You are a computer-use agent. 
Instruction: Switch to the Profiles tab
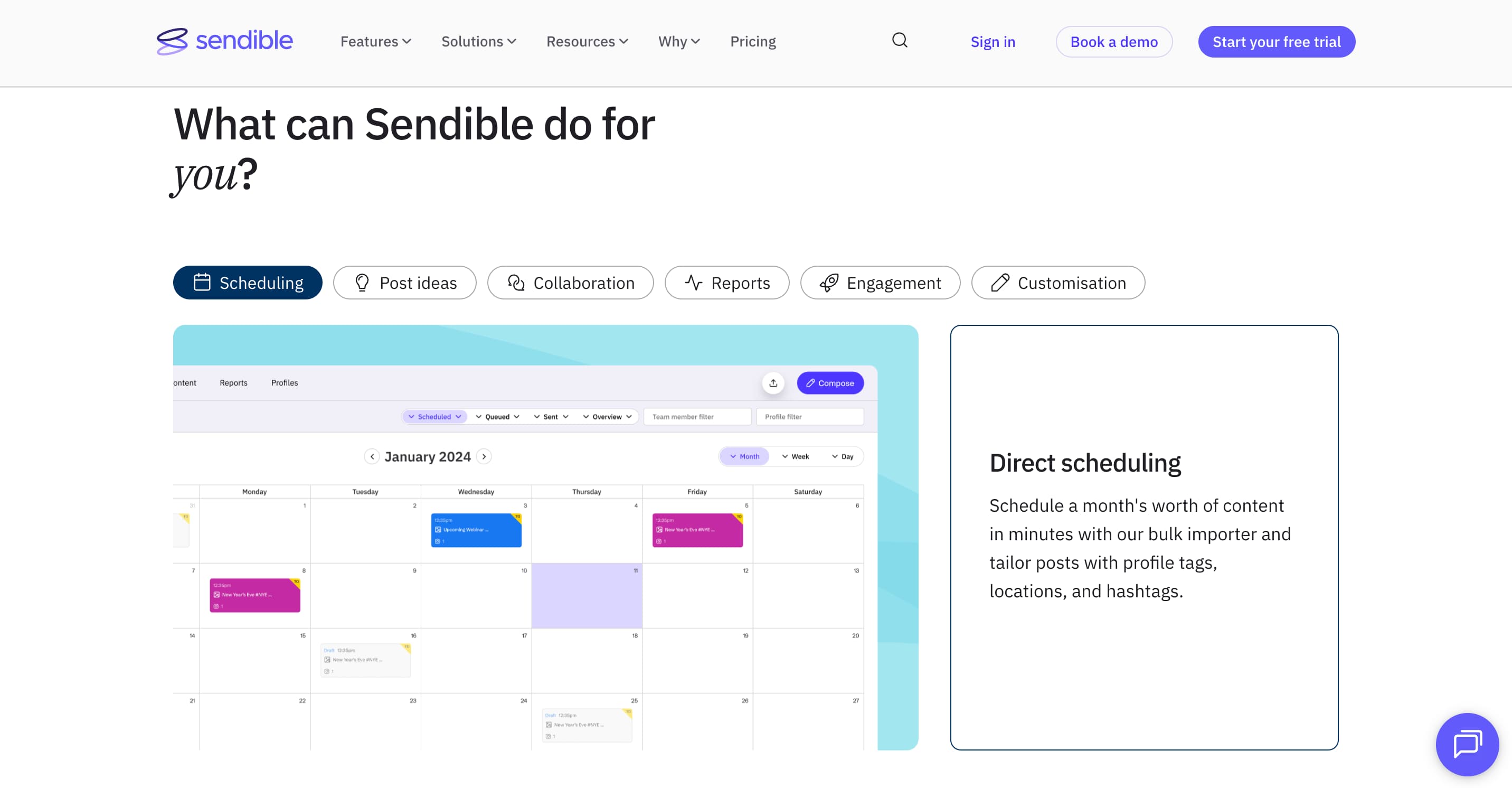[x=285, y=383]
